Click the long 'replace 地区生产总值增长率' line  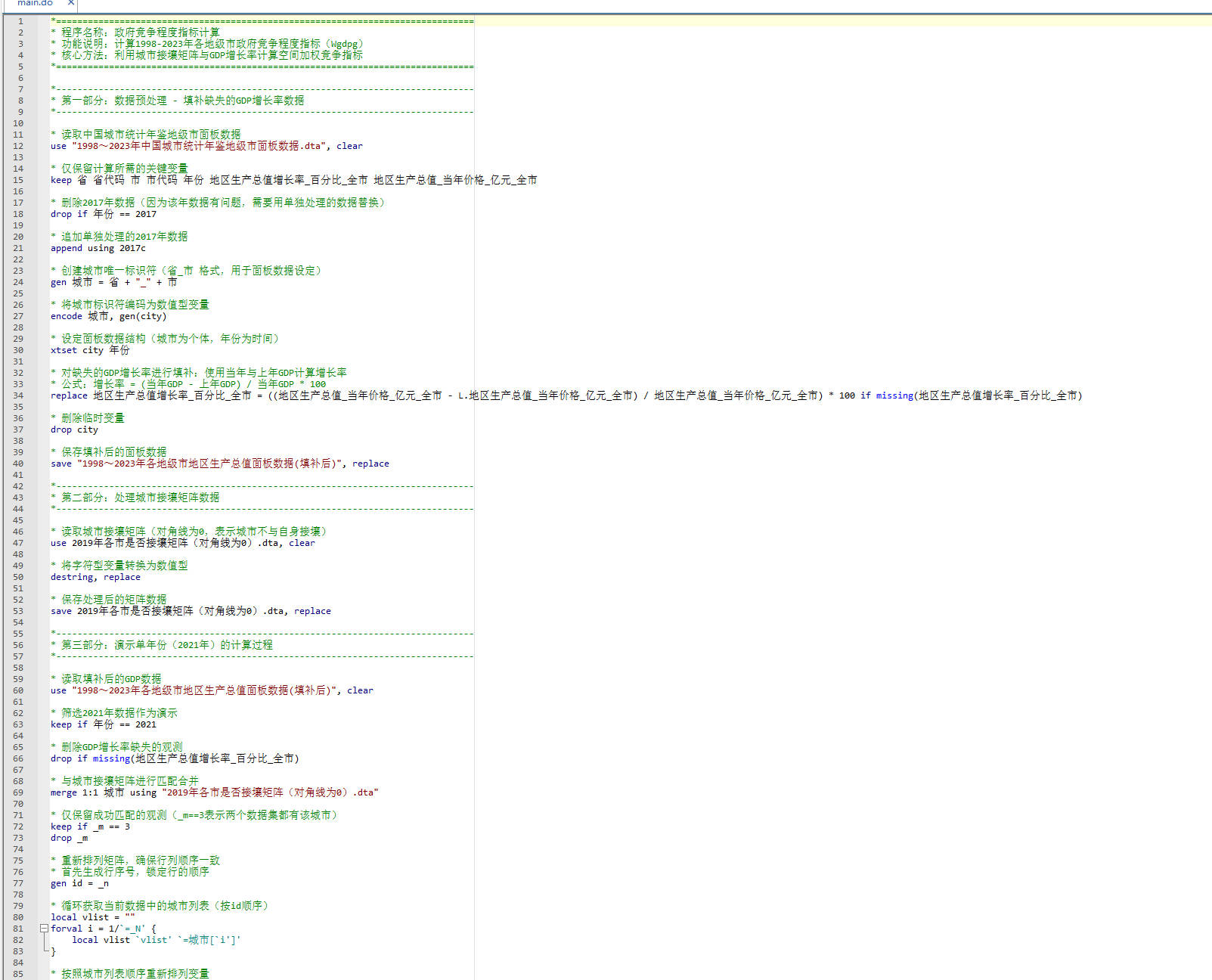pyautogui.click(x=566, y=395)
